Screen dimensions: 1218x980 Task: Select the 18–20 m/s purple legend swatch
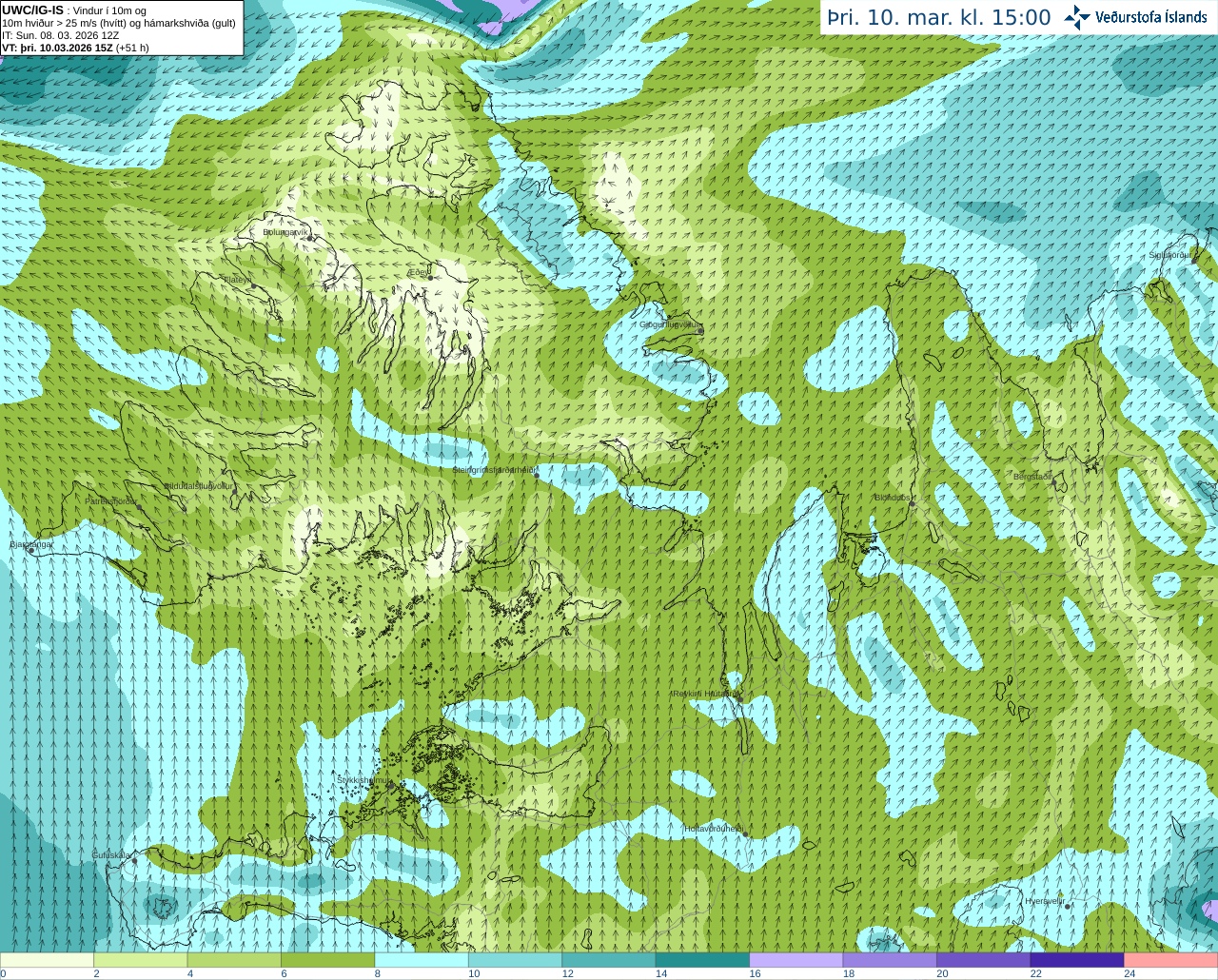pyautogui.click(x=891, y=960)
